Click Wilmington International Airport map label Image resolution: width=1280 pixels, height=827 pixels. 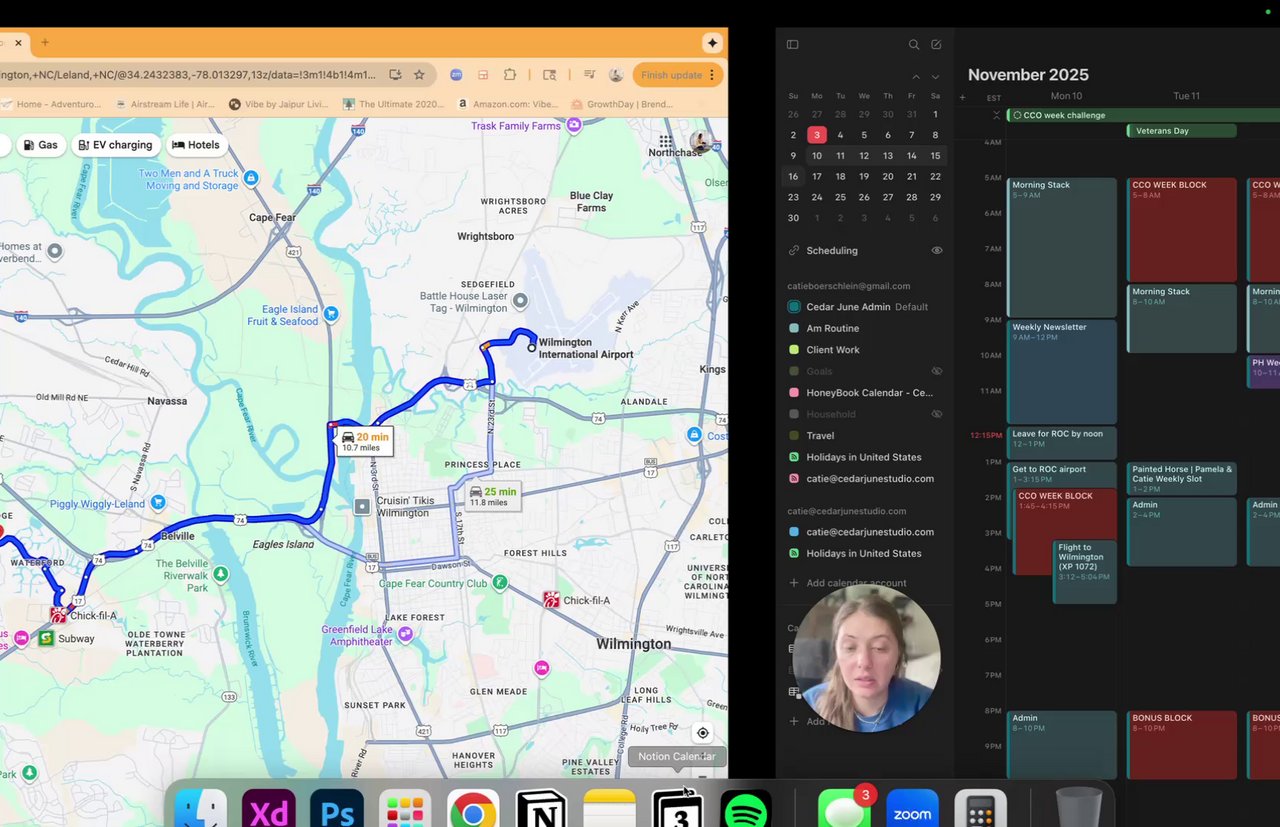click(x=586, y=348)
